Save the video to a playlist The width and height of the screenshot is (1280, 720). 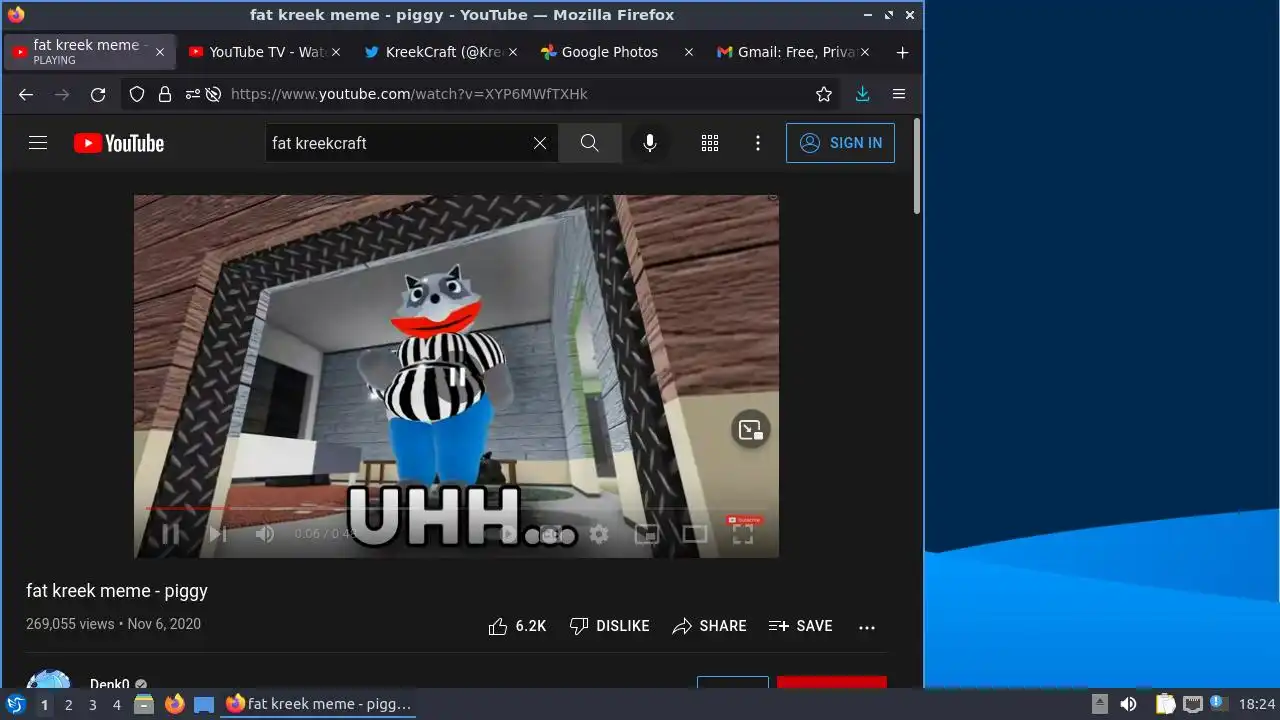point(801,626)
